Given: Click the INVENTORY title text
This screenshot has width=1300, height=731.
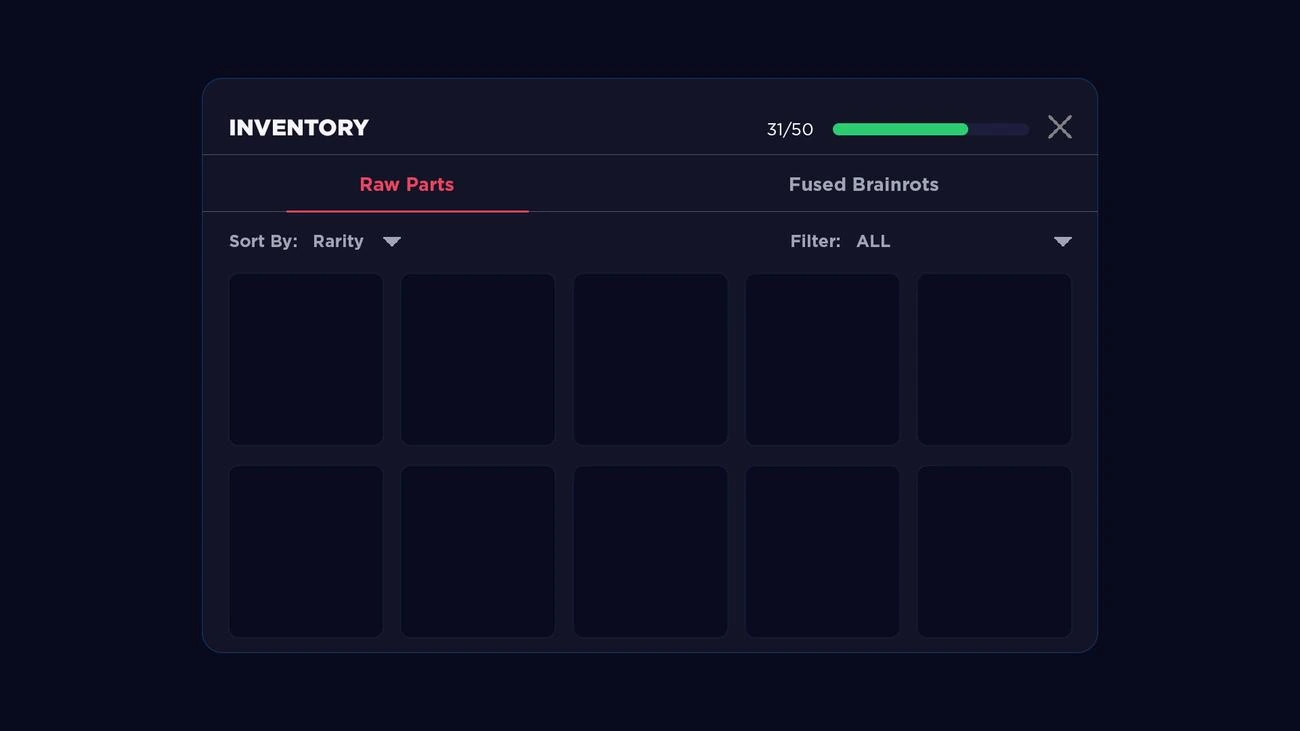Looking at the screenshot, I should [299, 128].
